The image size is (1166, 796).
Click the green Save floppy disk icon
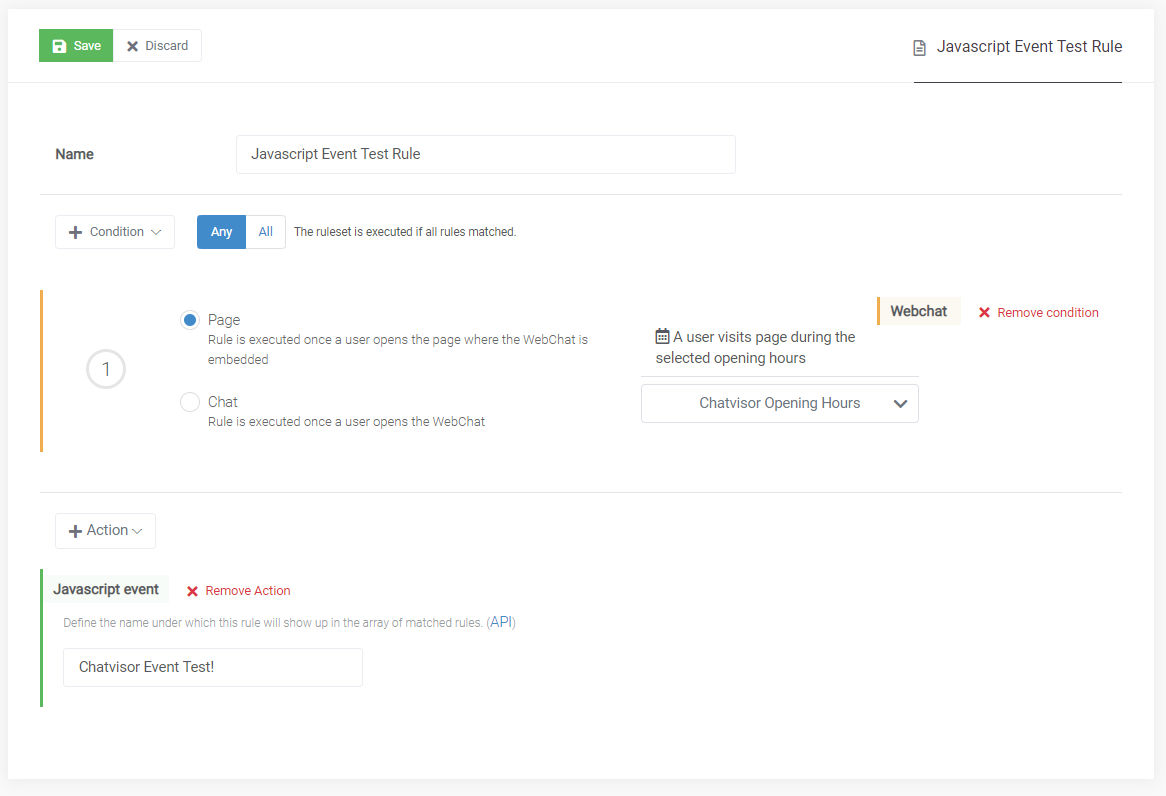59,46
